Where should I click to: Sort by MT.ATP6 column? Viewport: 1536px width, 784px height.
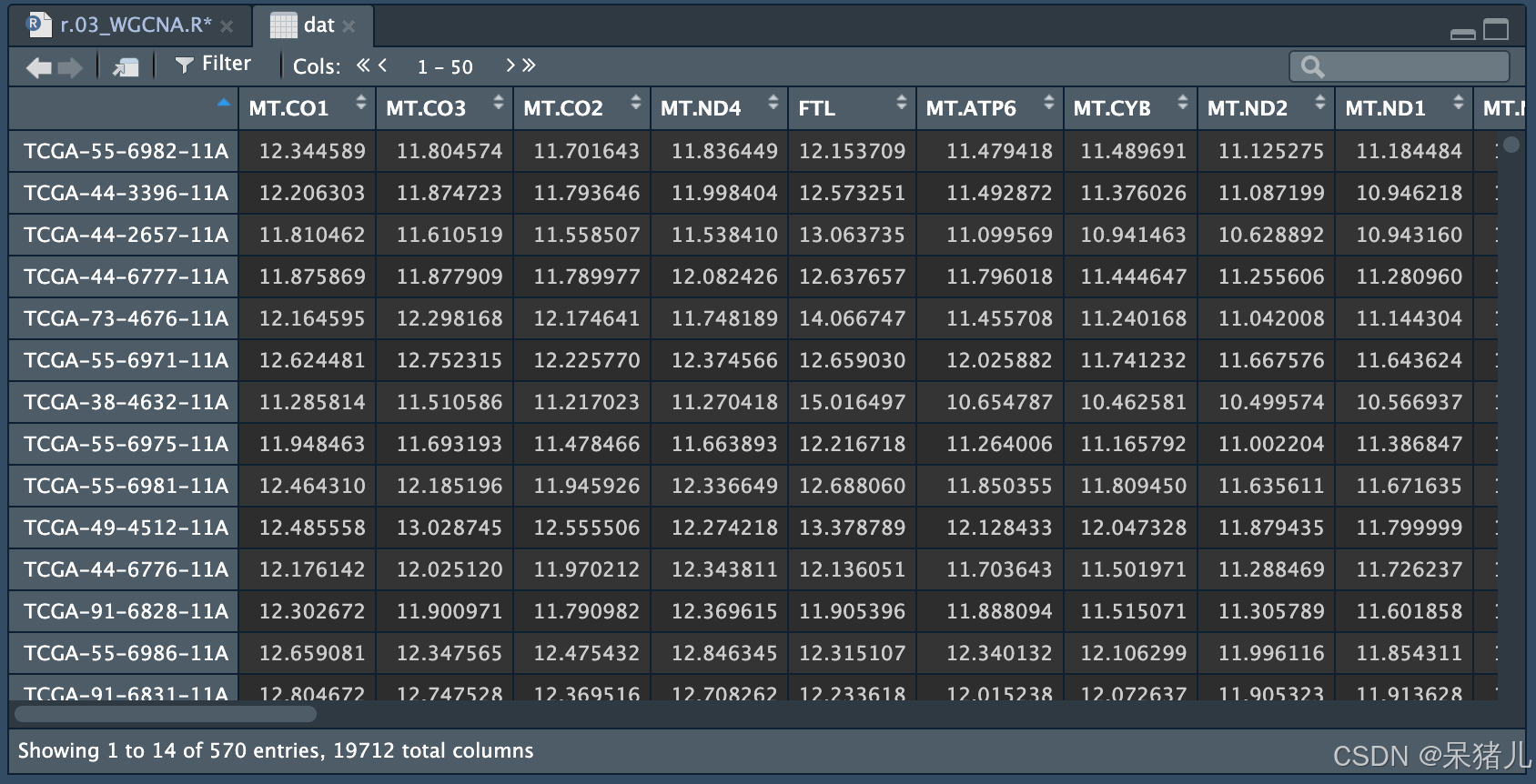point(990,108)
